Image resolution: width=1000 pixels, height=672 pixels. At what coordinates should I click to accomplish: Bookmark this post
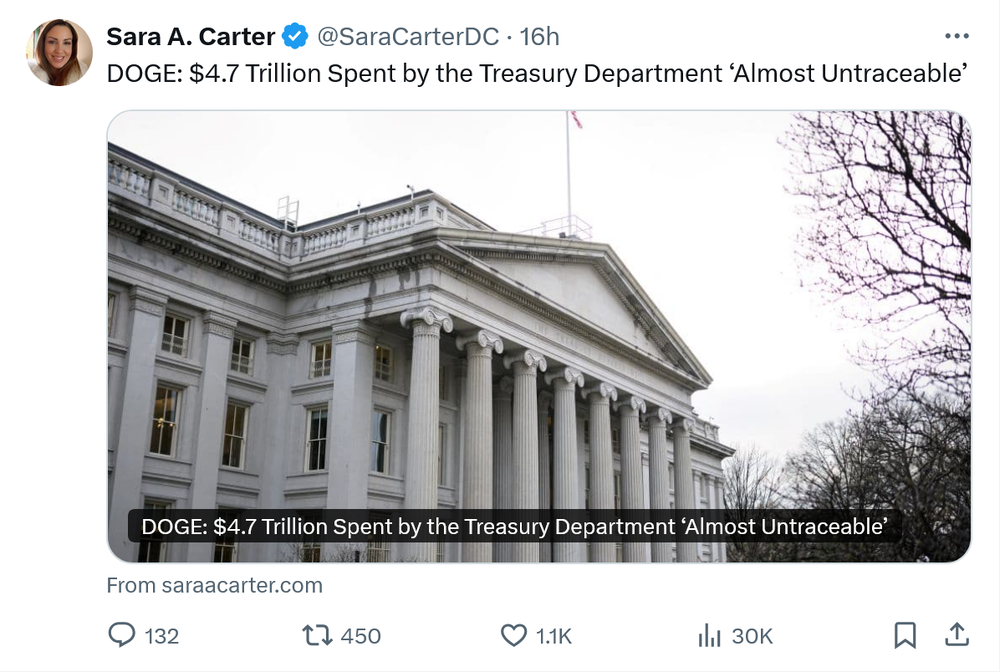[904, 635]
